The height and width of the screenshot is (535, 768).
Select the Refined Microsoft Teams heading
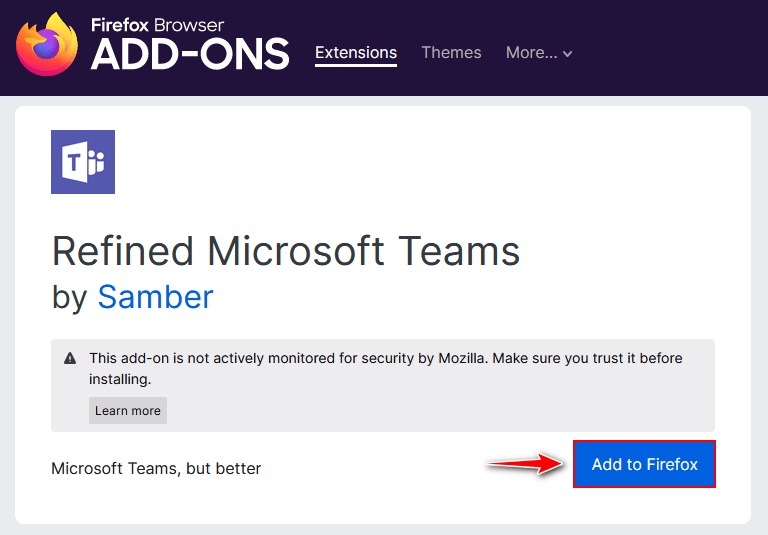(286, 251)
